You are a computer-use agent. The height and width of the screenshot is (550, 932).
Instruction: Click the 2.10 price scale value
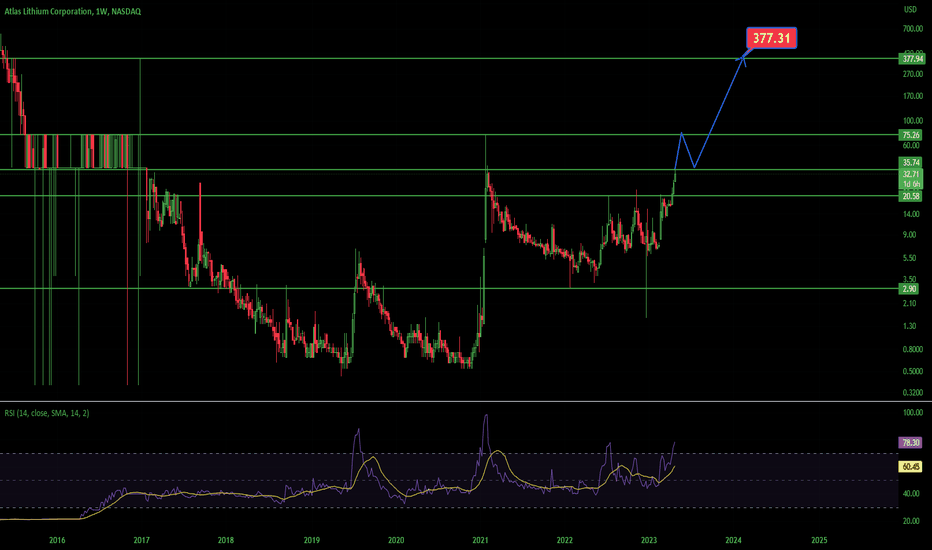(909, 303)
